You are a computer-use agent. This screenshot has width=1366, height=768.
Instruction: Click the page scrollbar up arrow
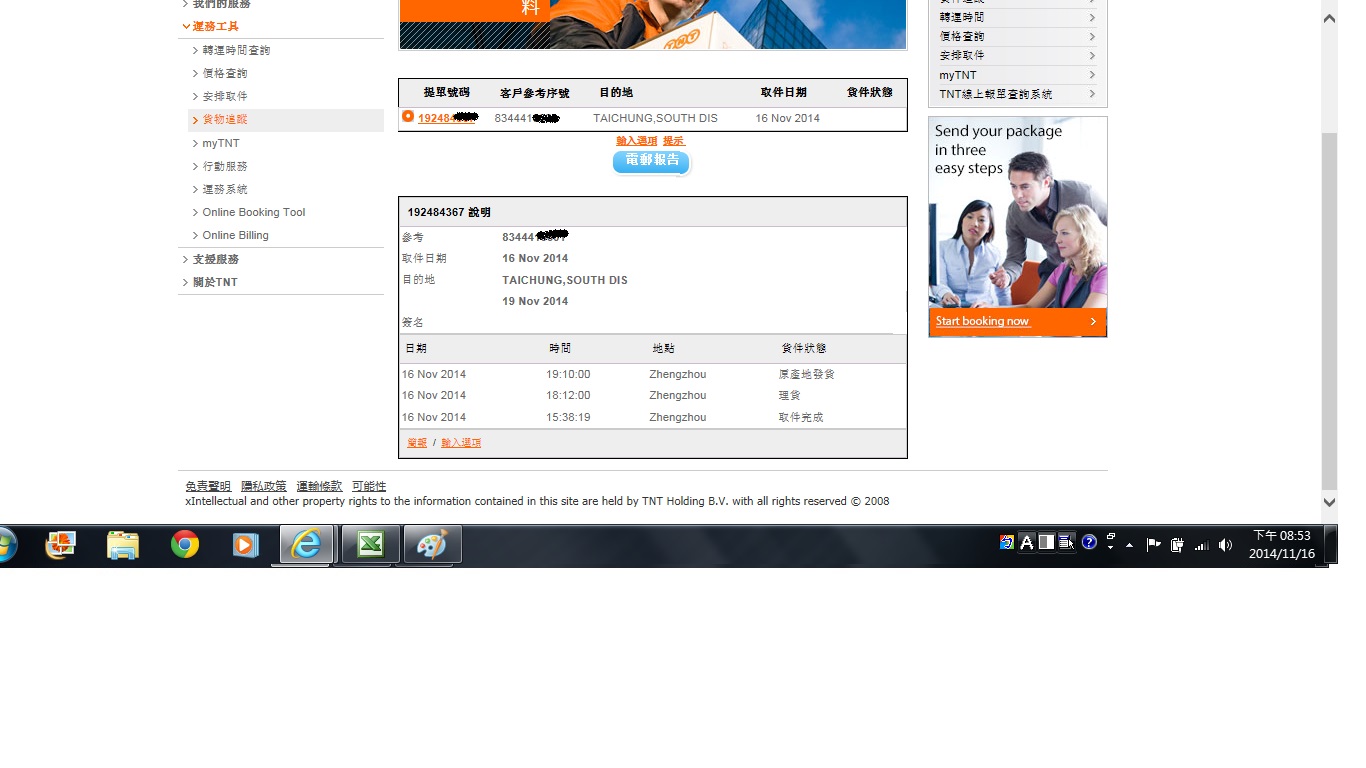(1329, 18)
